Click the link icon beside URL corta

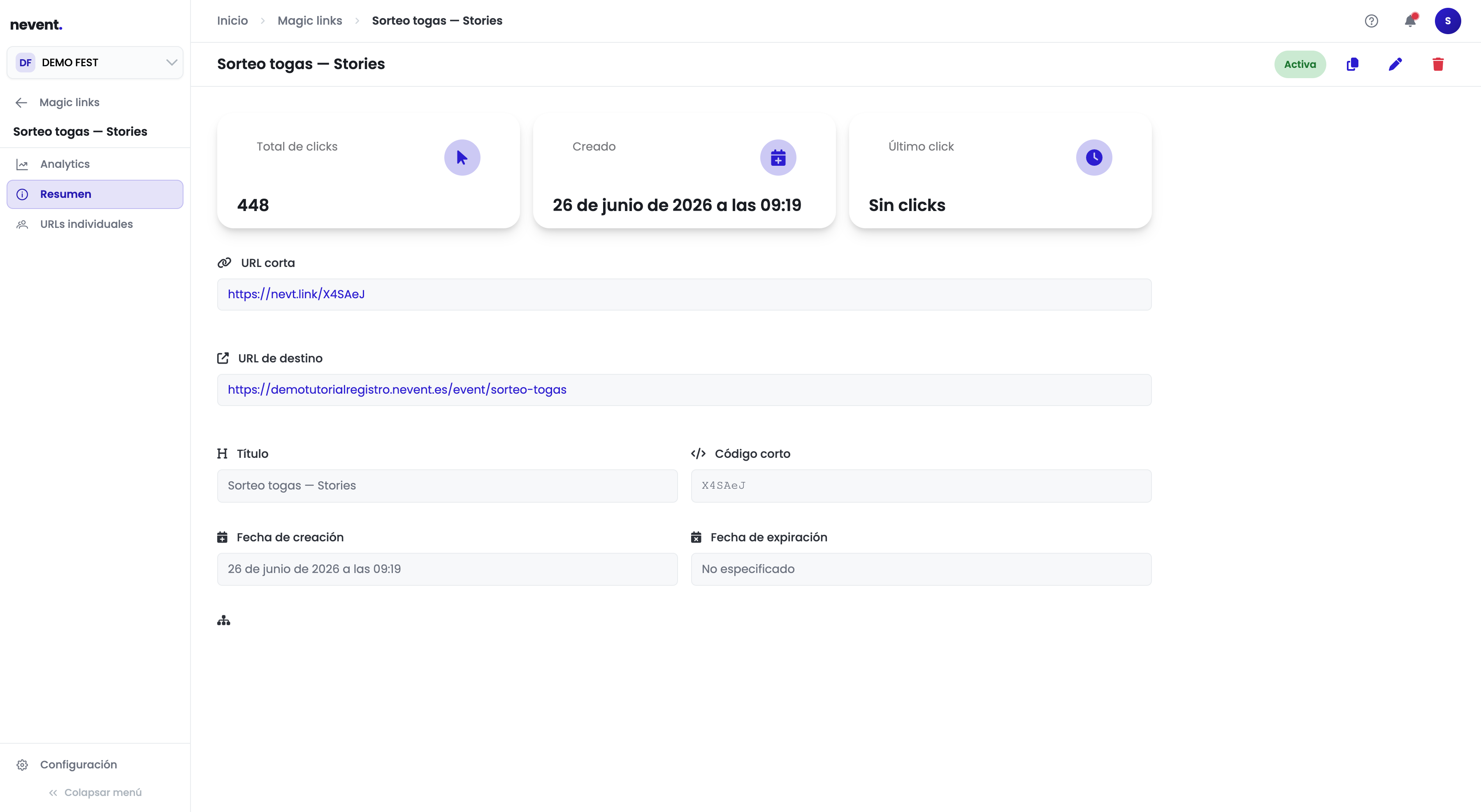[224, 262]
